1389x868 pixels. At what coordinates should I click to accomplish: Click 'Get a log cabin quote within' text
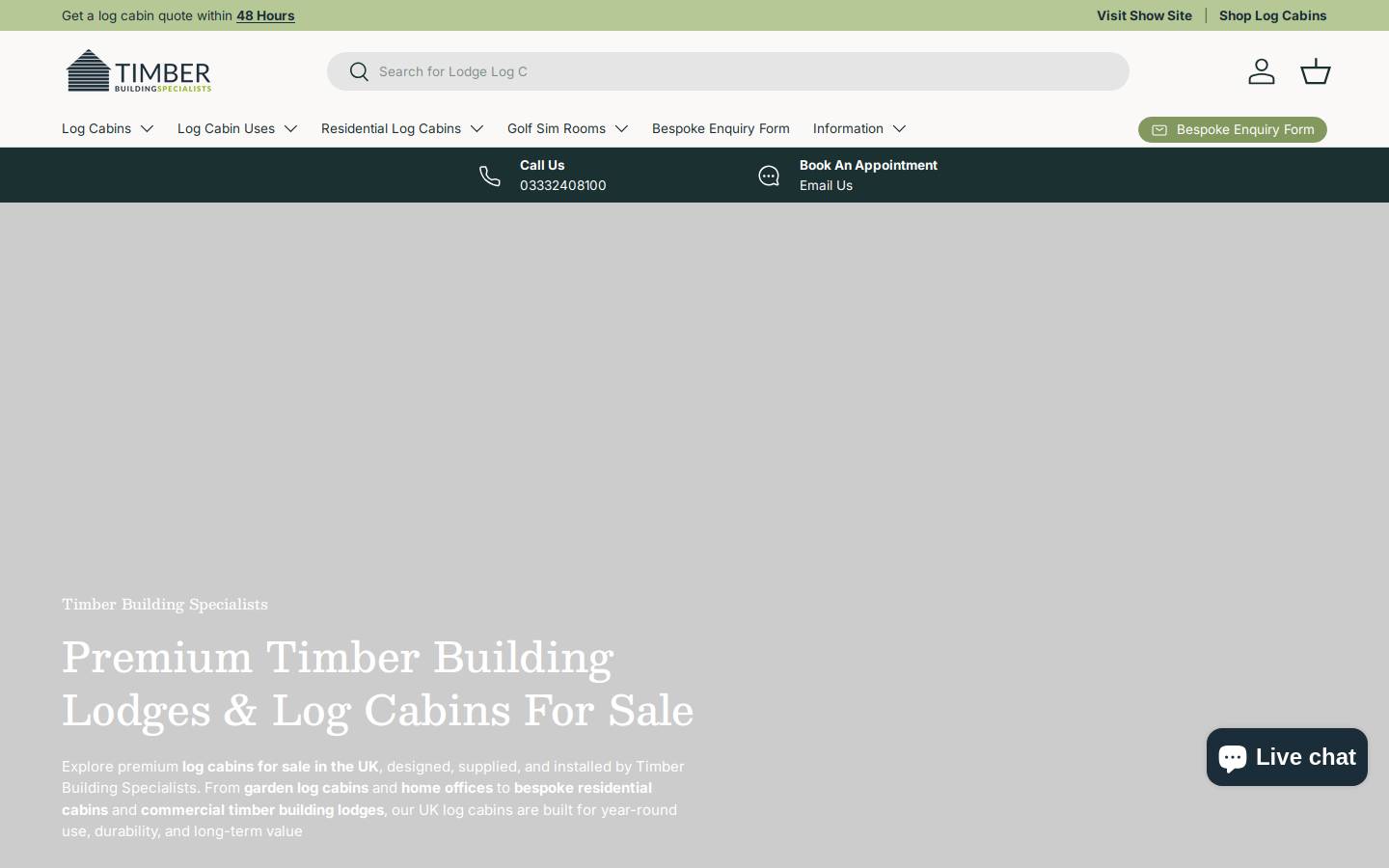(x=147, y=15)
